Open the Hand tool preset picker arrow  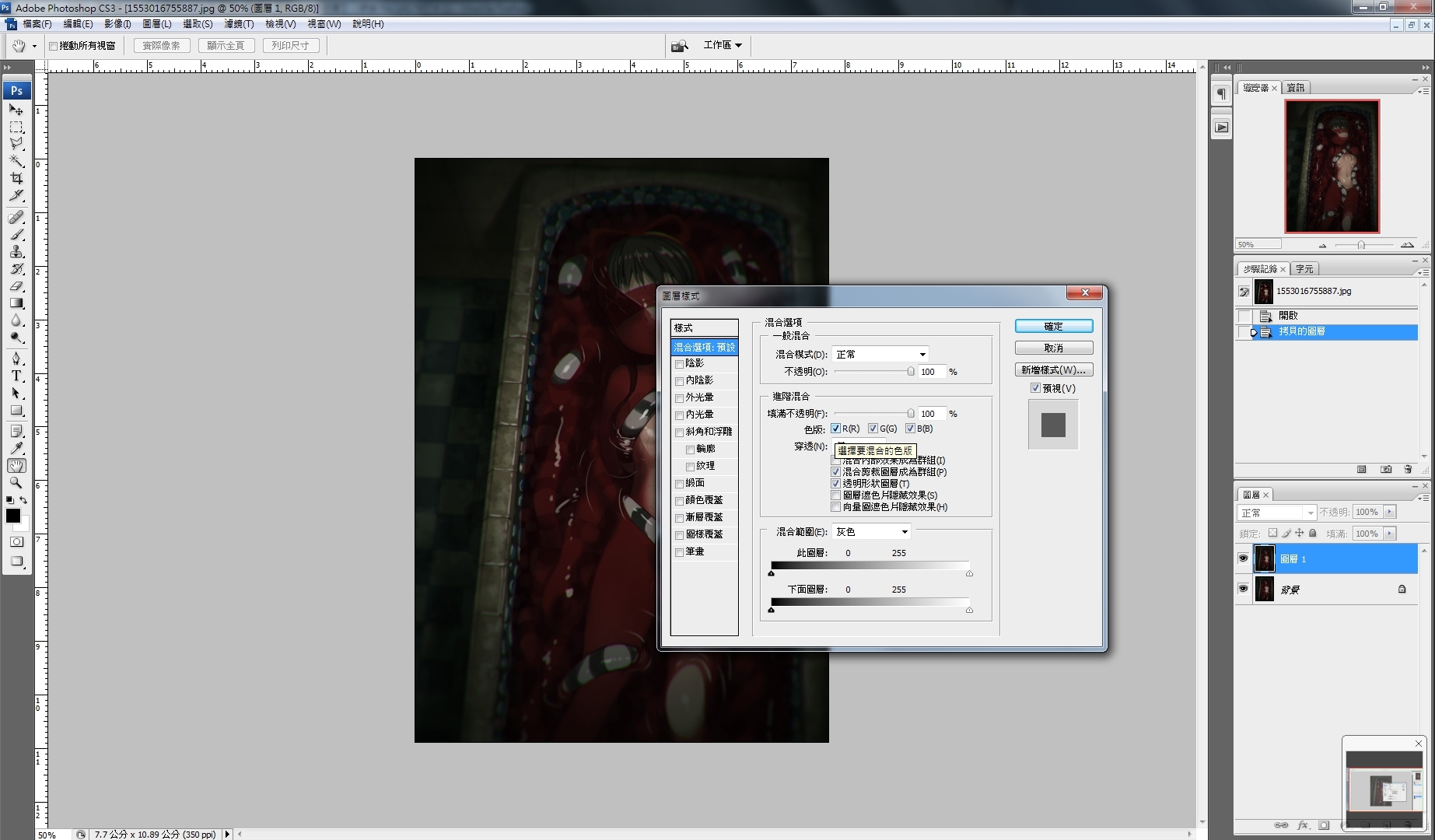pos(34,46)
